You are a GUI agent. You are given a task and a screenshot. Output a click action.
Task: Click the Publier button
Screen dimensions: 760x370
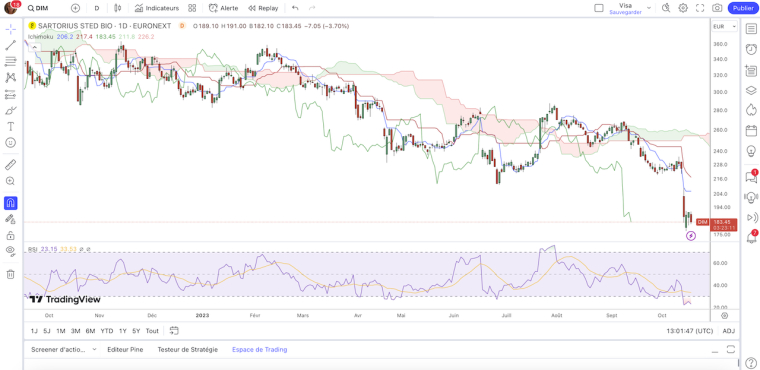(x=743, y=8)
